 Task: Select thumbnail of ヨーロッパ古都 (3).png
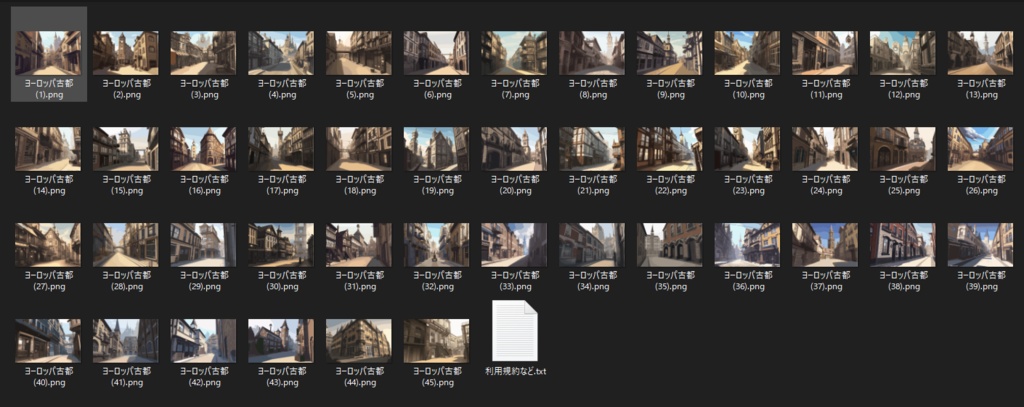tap(203, 53)
